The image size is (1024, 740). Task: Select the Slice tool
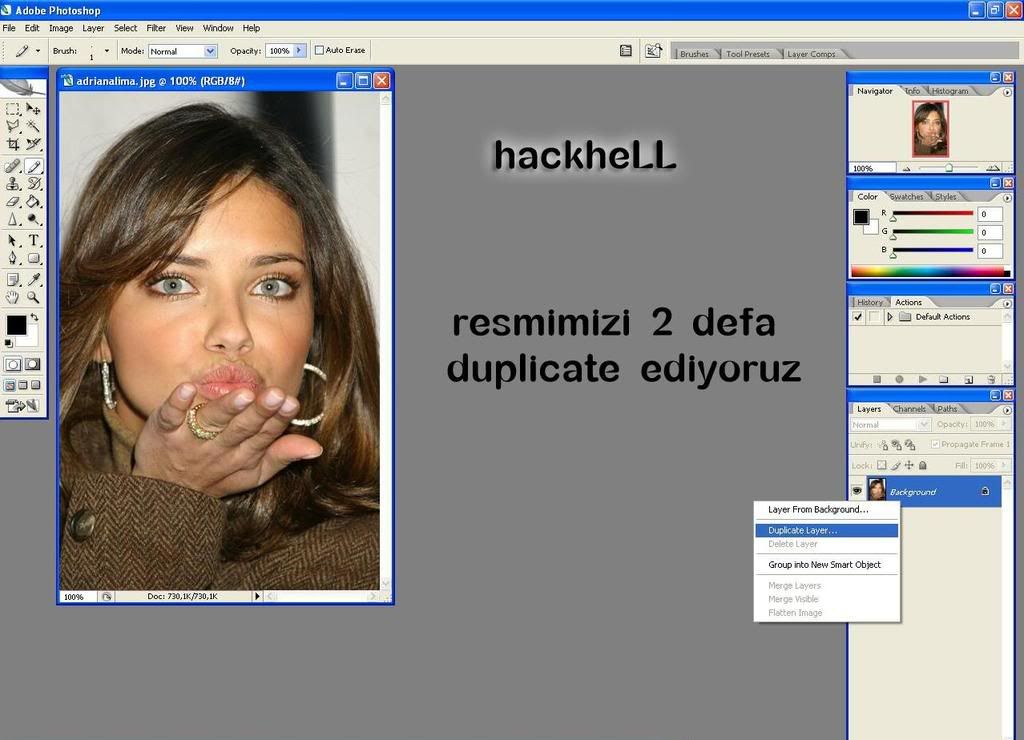coord(33,144)
